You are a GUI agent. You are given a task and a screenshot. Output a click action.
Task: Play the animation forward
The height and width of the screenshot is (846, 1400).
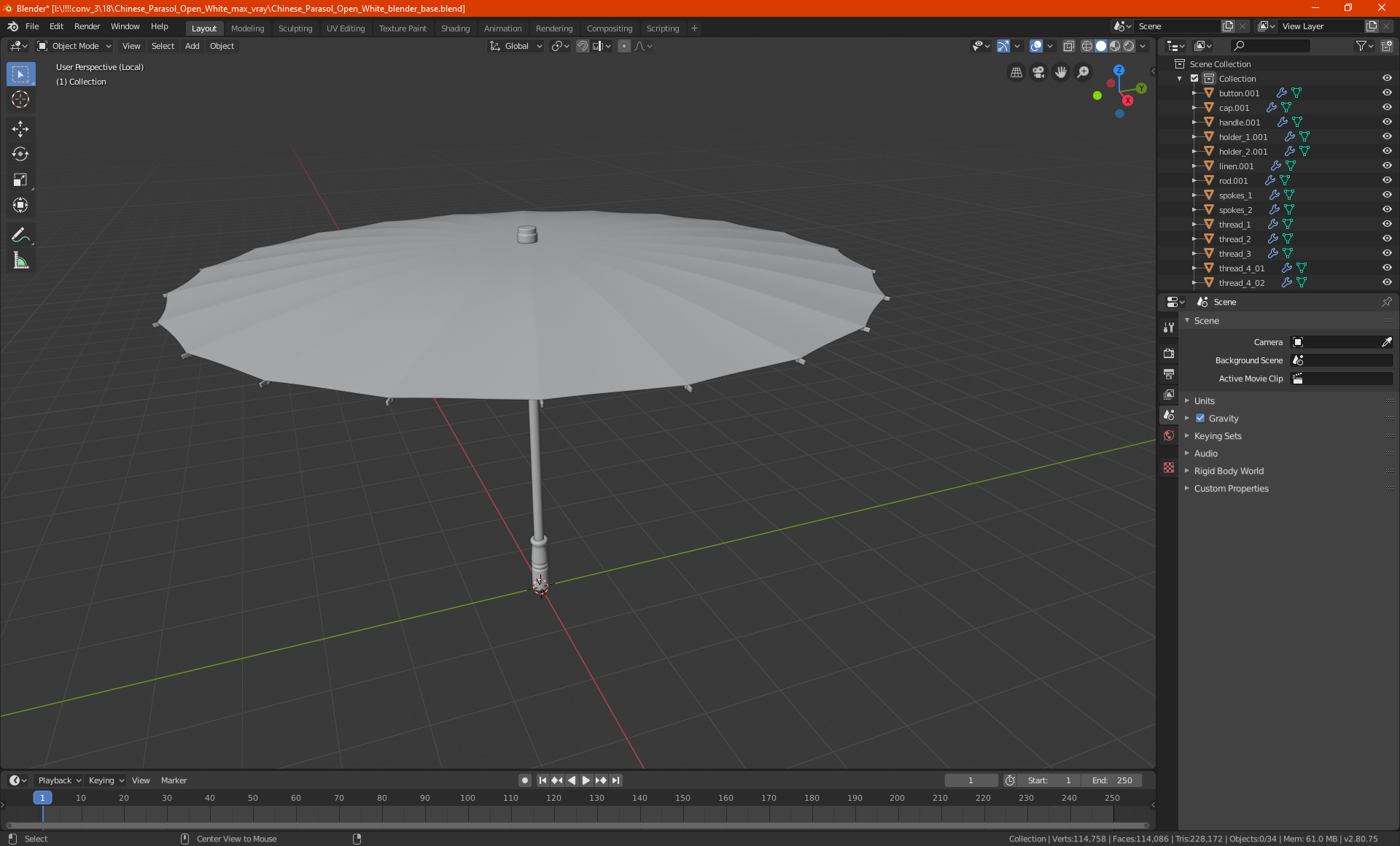pyautogui.click(x=586, y=780)
